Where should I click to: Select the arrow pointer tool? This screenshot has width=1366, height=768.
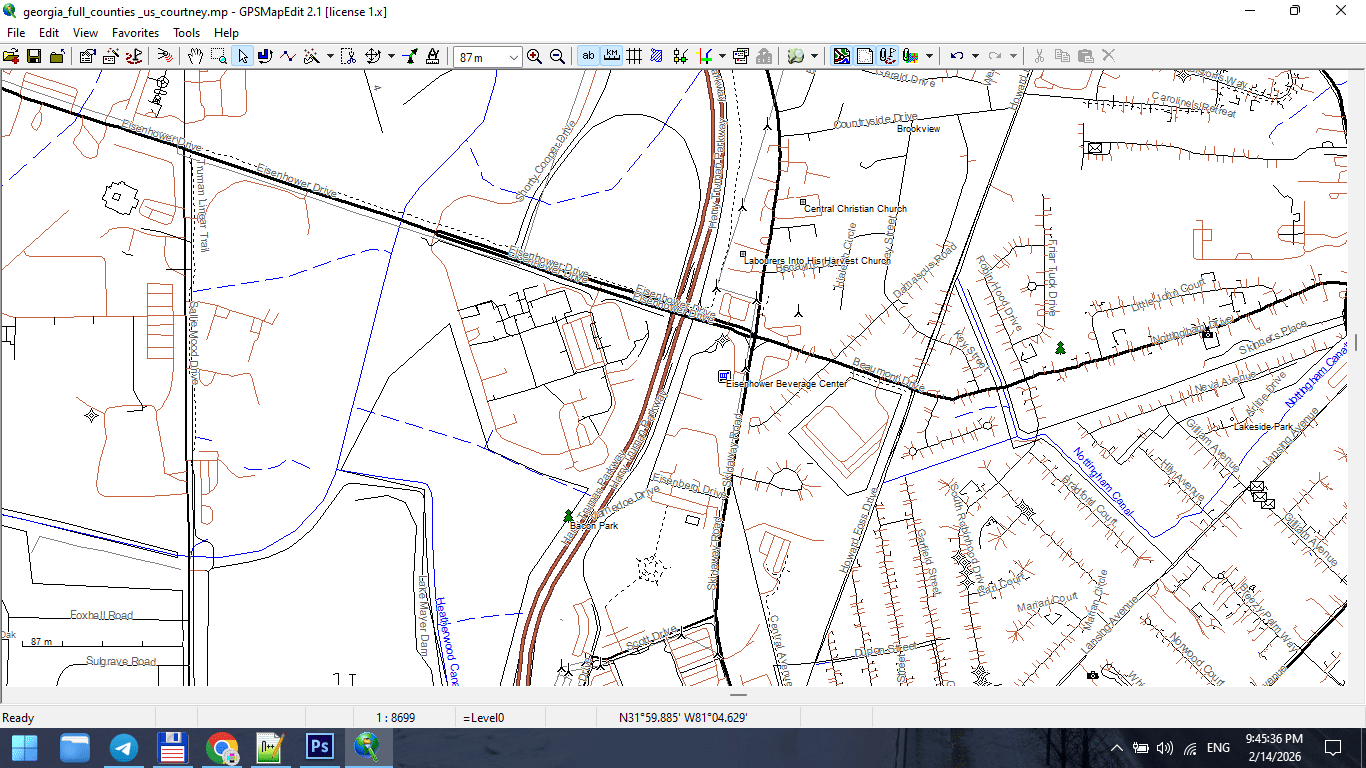coord(243,56)
